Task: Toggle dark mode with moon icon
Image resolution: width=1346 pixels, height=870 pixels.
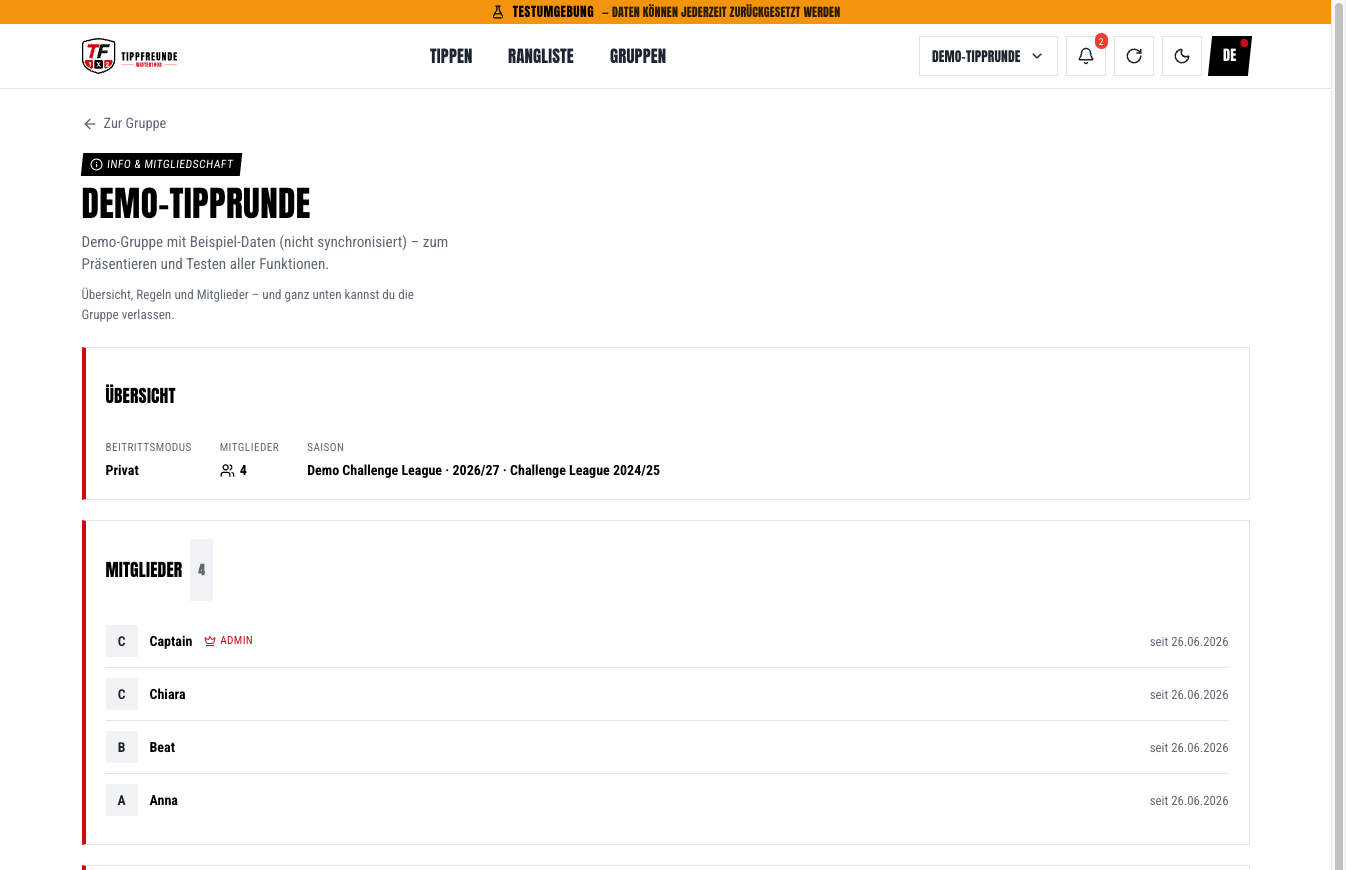Action: 1182,56
